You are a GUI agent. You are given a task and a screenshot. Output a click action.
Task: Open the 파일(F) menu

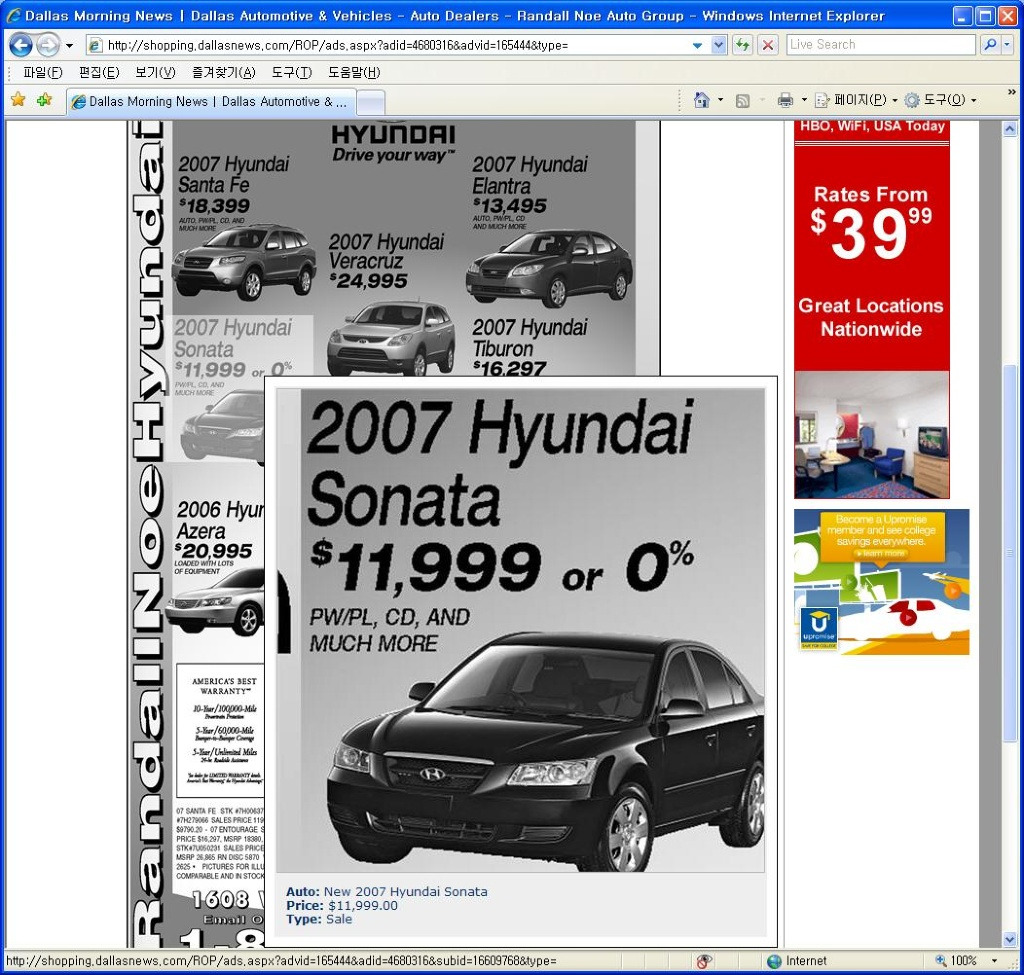42,72
